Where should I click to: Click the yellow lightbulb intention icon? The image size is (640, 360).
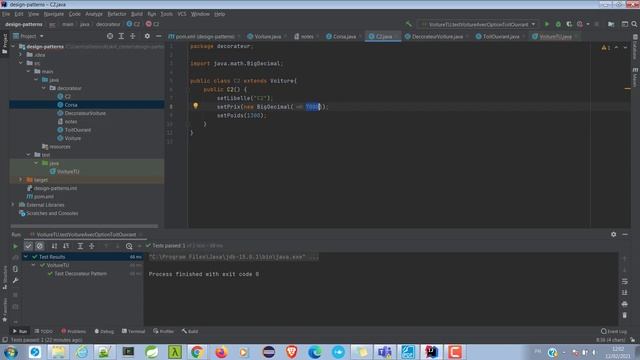point(196,106)
